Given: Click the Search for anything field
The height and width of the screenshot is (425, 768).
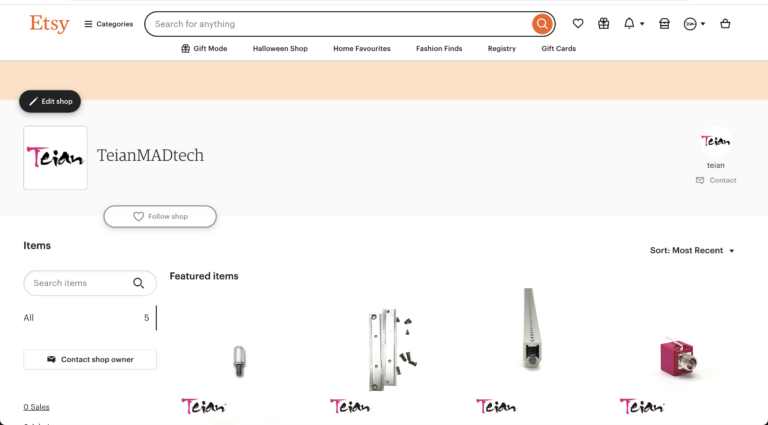Looking at the screenshot, I should pyautogui.click(x=338, y=24).
